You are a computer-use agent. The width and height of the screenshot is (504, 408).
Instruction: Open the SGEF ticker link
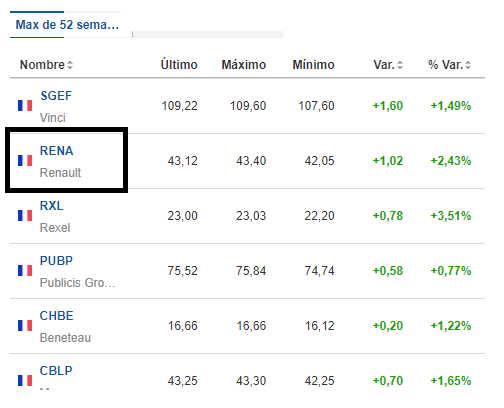coord(56,96)
